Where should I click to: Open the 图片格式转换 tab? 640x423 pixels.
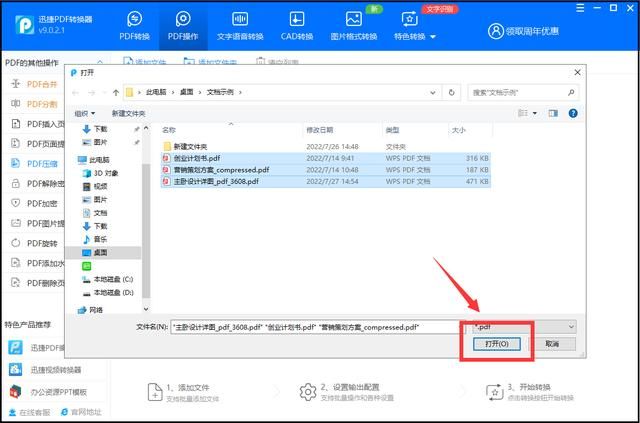point(353,25)
